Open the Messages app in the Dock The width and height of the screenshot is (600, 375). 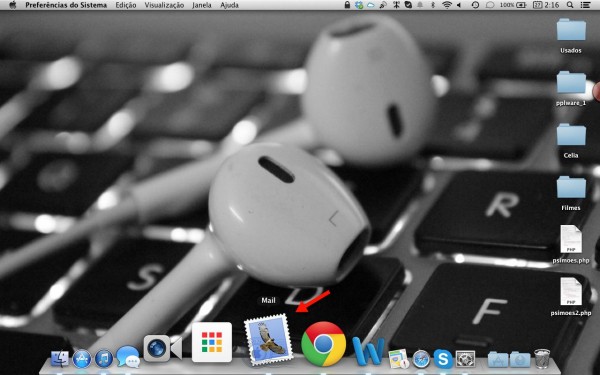point(128,357)
